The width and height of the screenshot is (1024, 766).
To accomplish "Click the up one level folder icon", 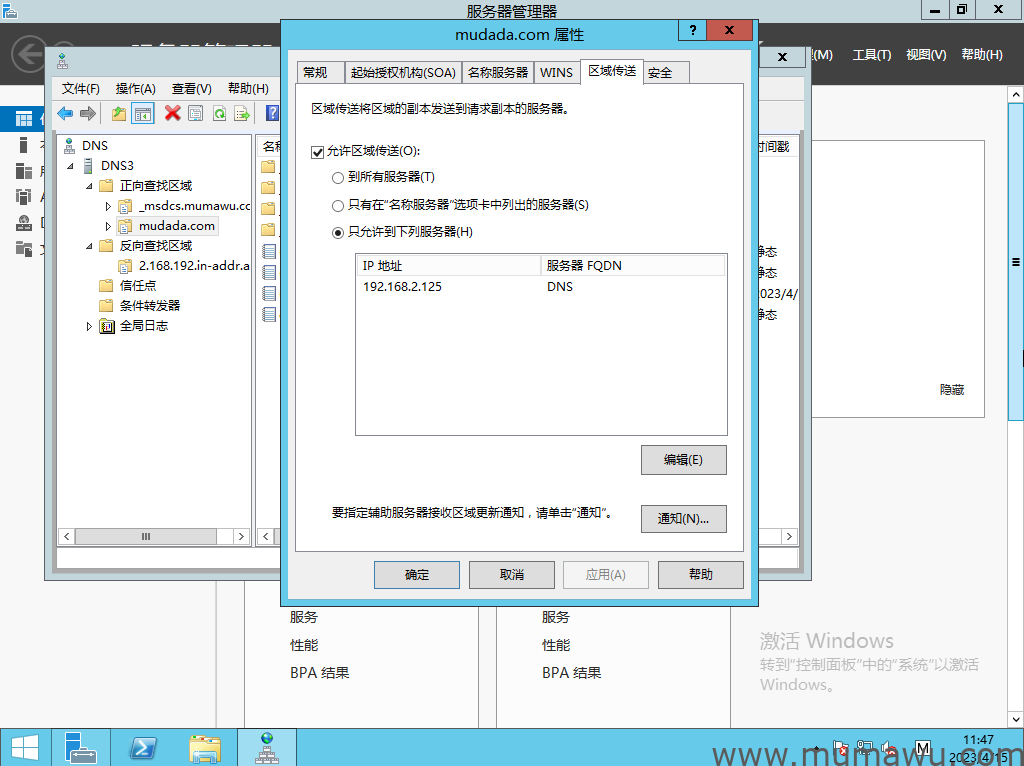I will [x=119, y=114].
